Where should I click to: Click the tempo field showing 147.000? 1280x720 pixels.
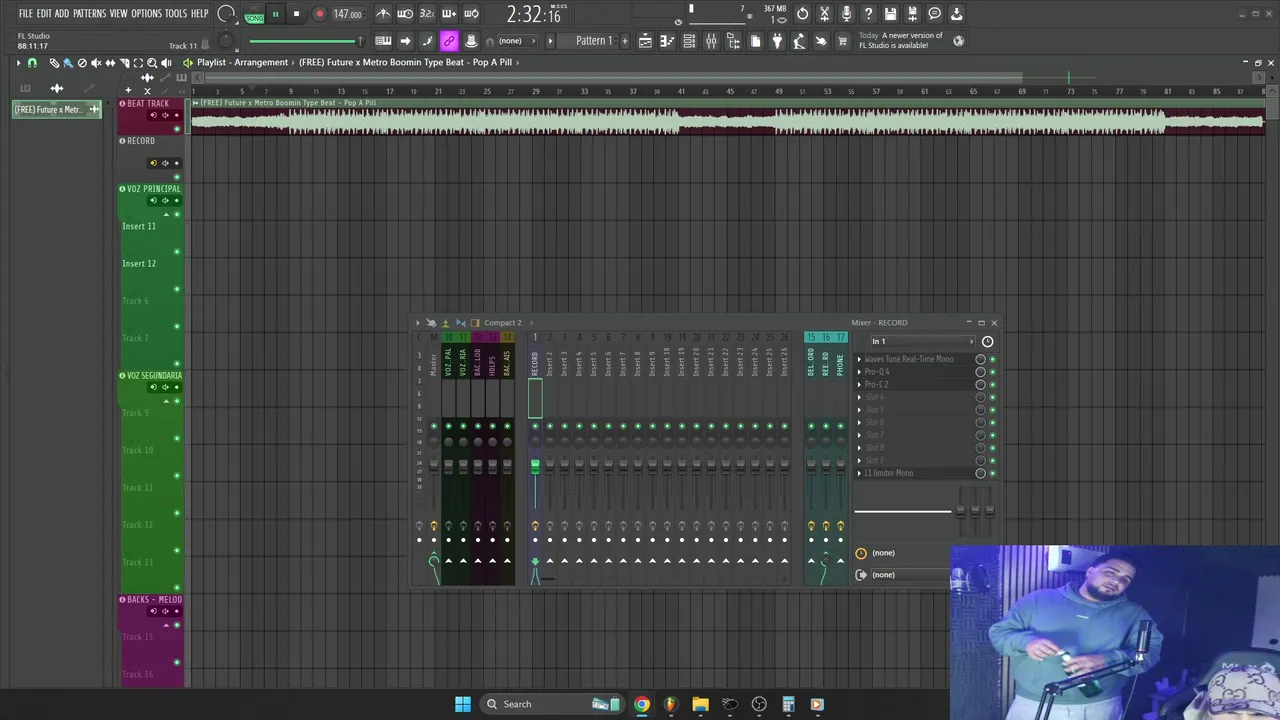(348, 14)
